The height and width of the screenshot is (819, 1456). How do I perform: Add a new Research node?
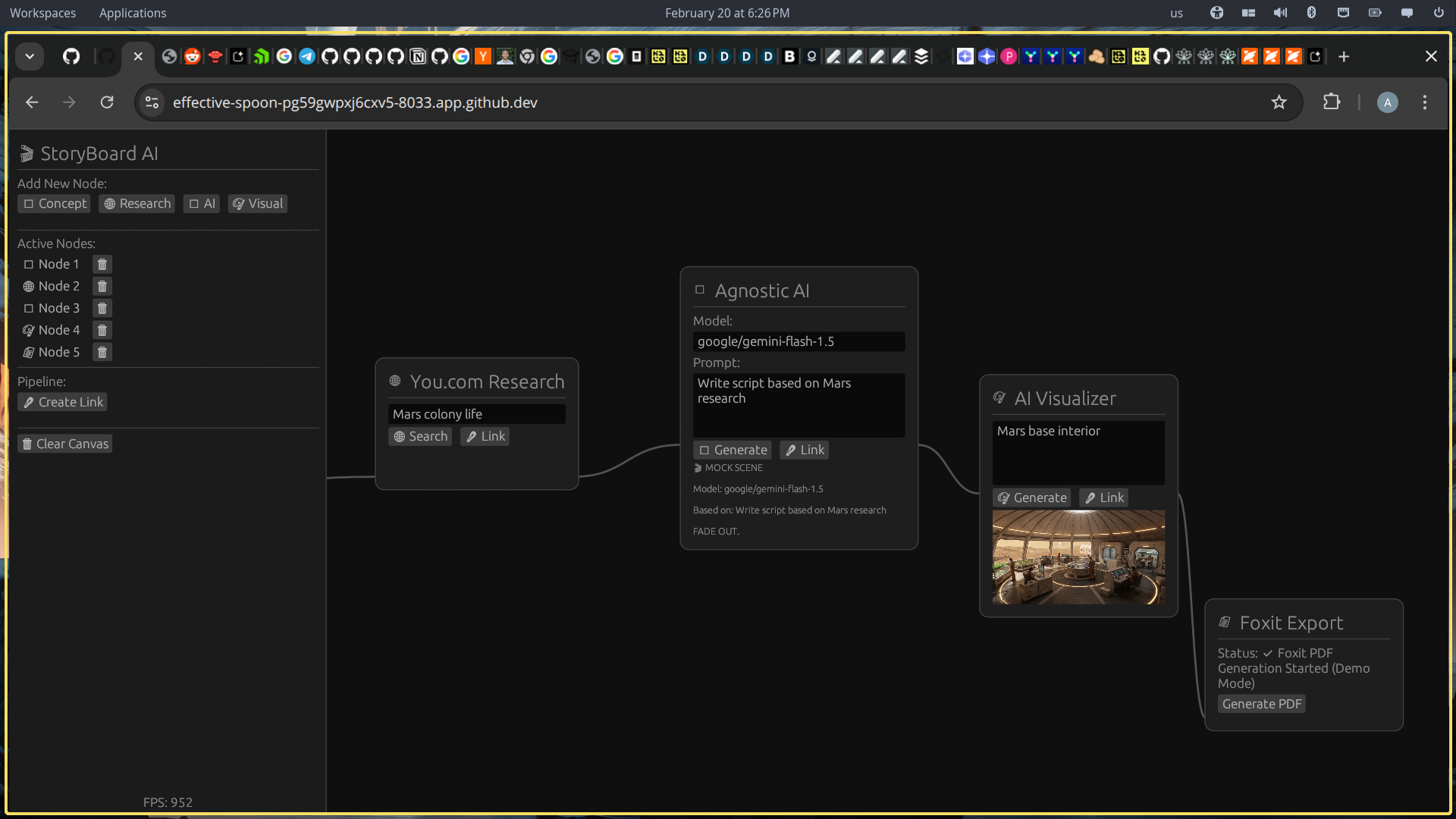(136, 203)
